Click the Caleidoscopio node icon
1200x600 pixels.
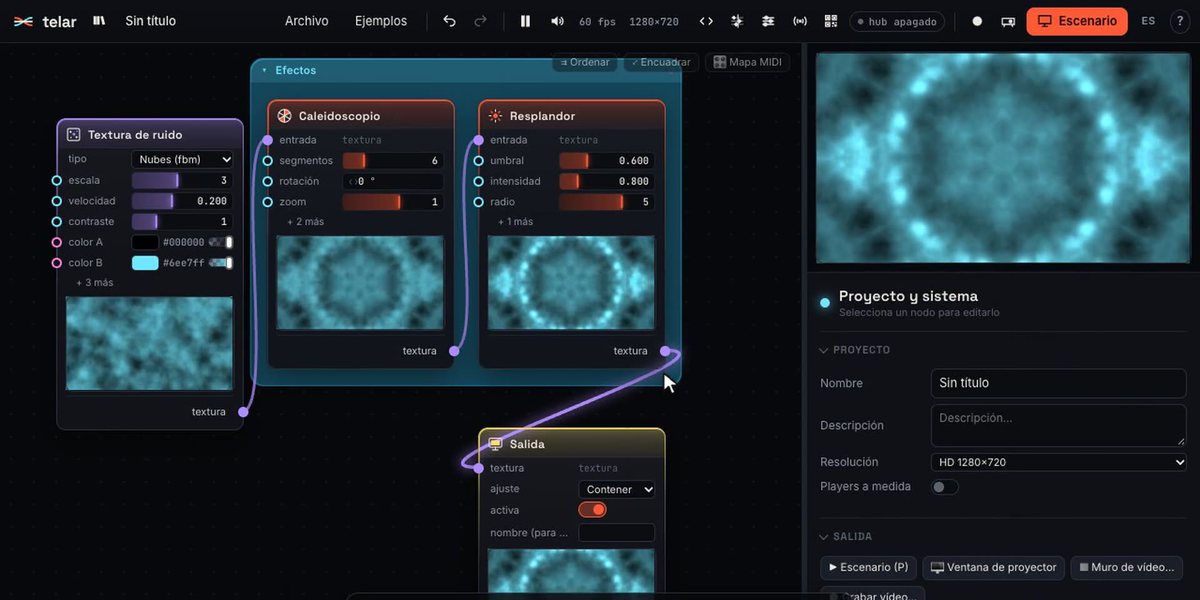(284, 116)
